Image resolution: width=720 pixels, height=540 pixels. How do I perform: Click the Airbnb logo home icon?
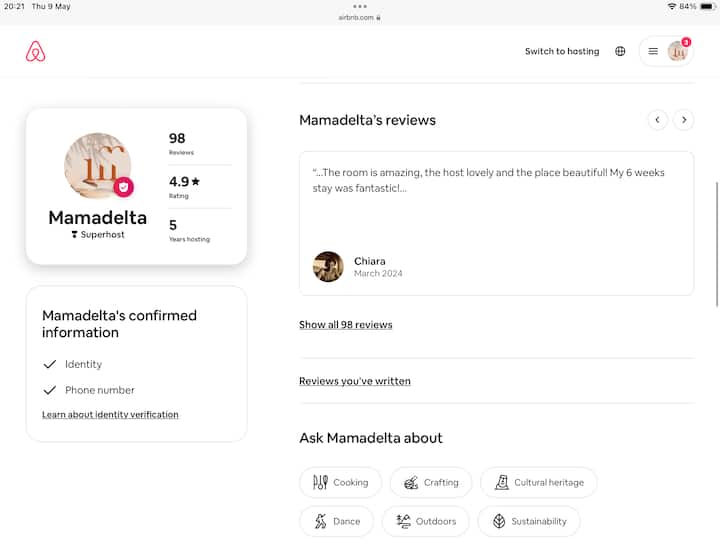click(36, 52)
